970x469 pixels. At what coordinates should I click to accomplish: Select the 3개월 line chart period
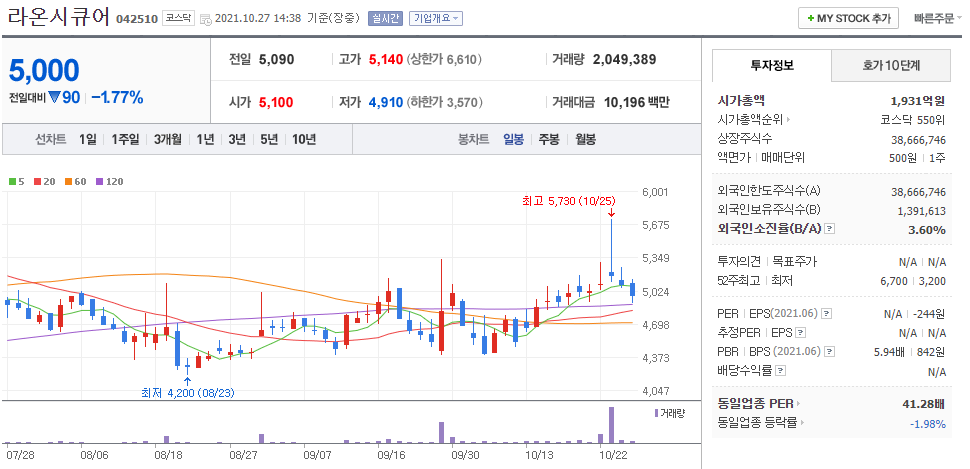[x=168, y=139]
